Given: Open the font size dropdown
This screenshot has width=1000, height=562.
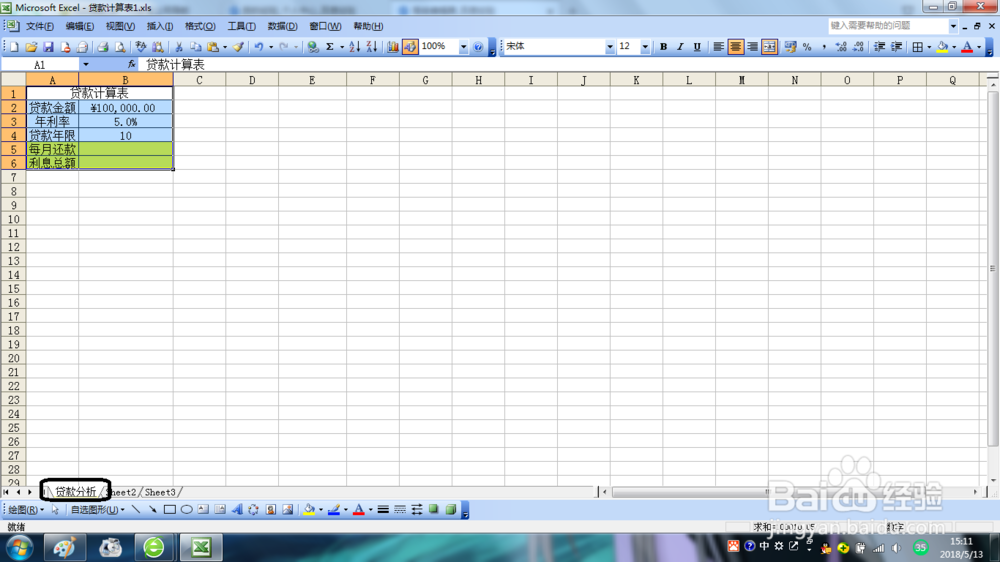Looking at the screenshot, I should tap(645, 47).
